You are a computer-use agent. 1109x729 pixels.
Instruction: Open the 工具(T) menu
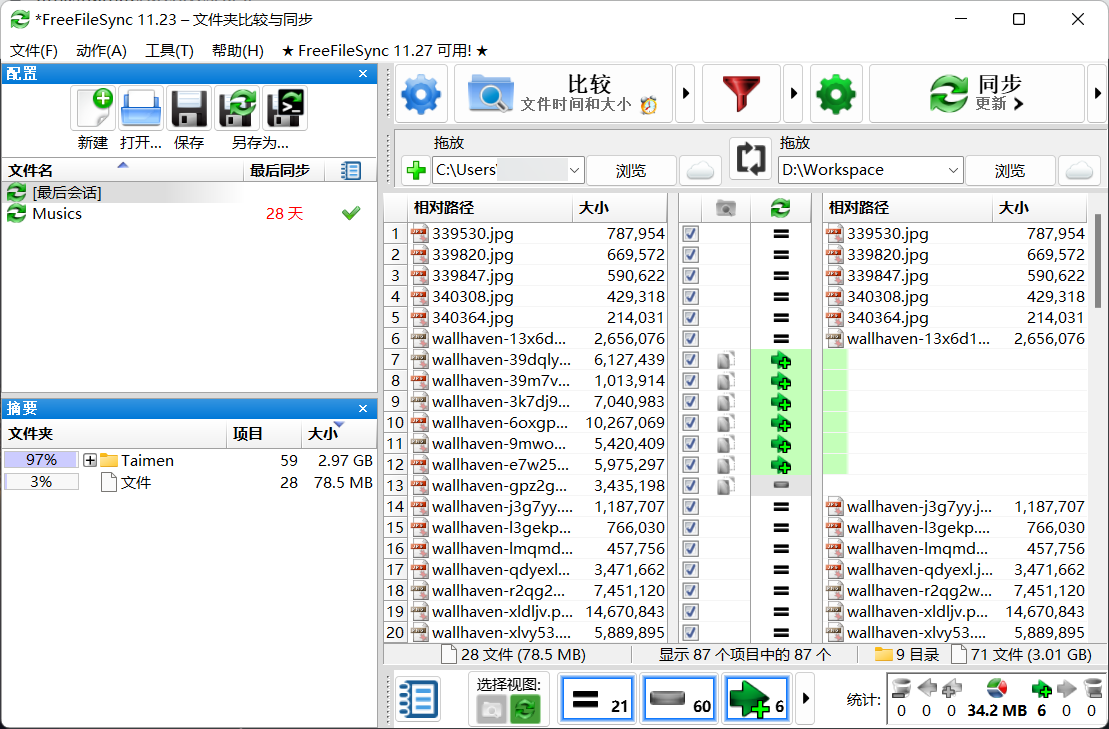click(169, 51)
